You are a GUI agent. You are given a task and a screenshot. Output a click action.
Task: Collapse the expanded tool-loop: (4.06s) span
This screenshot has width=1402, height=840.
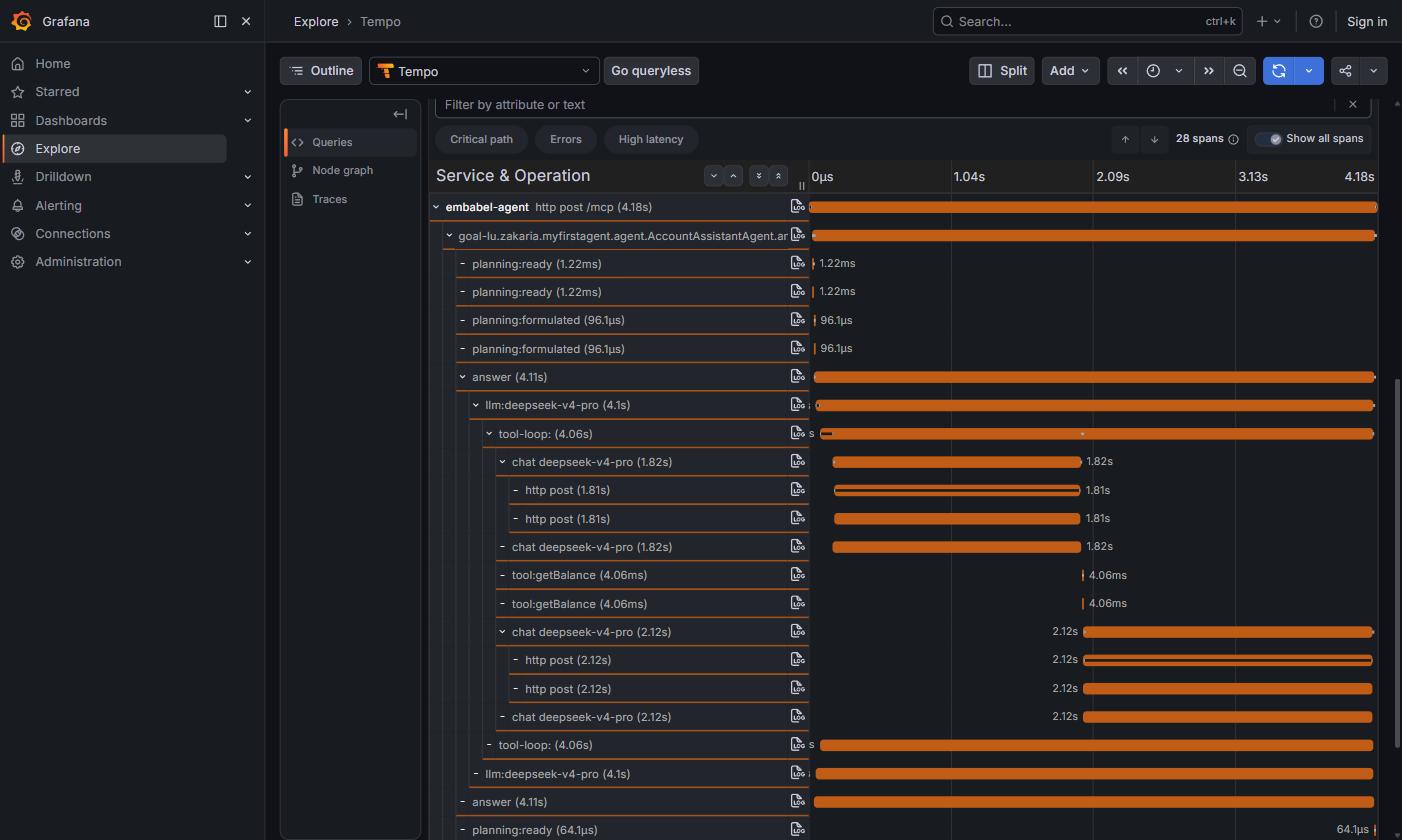[x=489, y=434]
